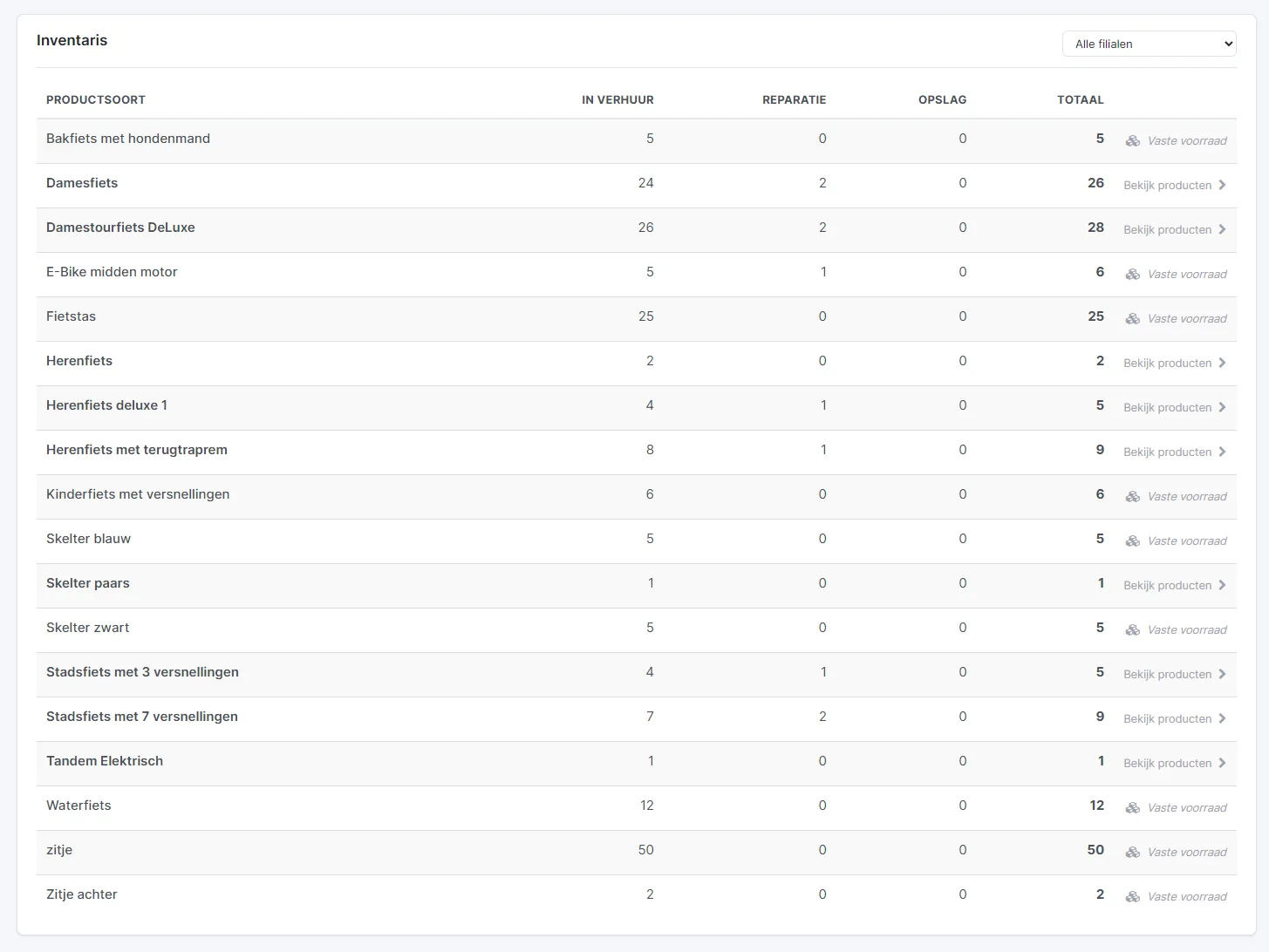Expand Damesfiets products via chevron arrow
Viewport: 1269px width, 952px height.
coord(1222,185)
